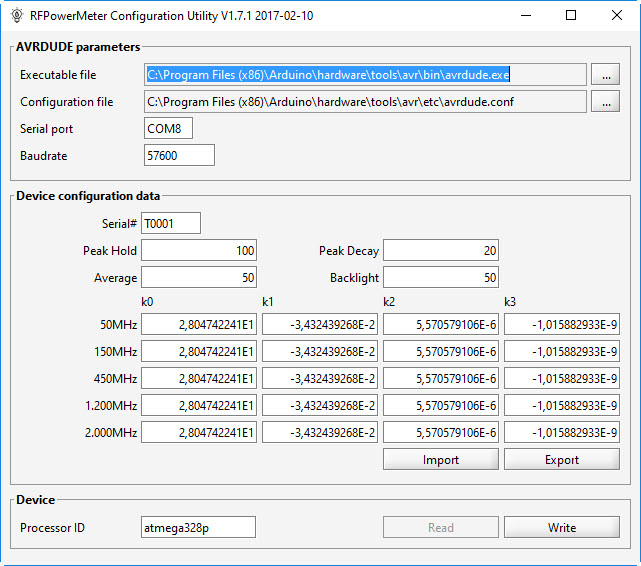Click the Average value field

click(199, 277)
